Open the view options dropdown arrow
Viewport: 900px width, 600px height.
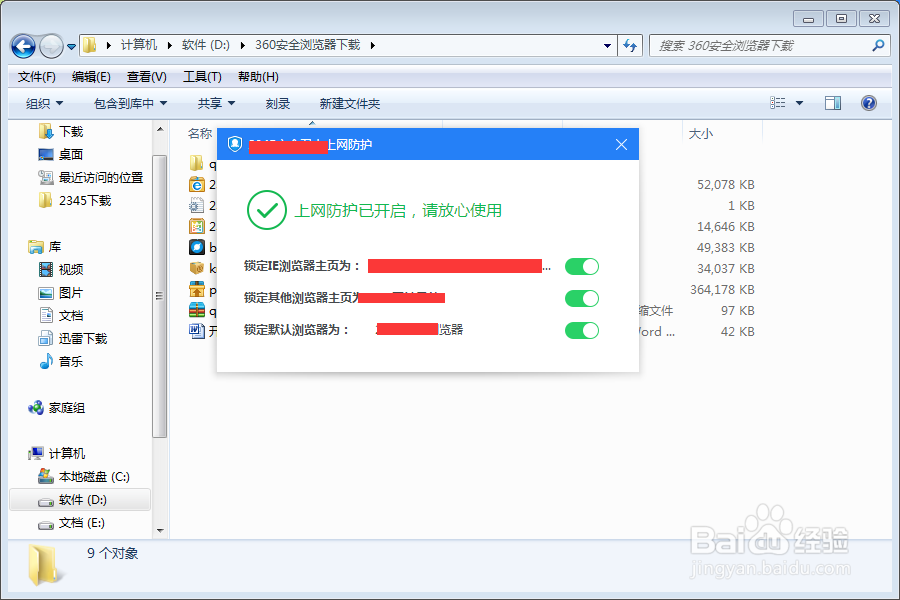[x=800, y=103]
